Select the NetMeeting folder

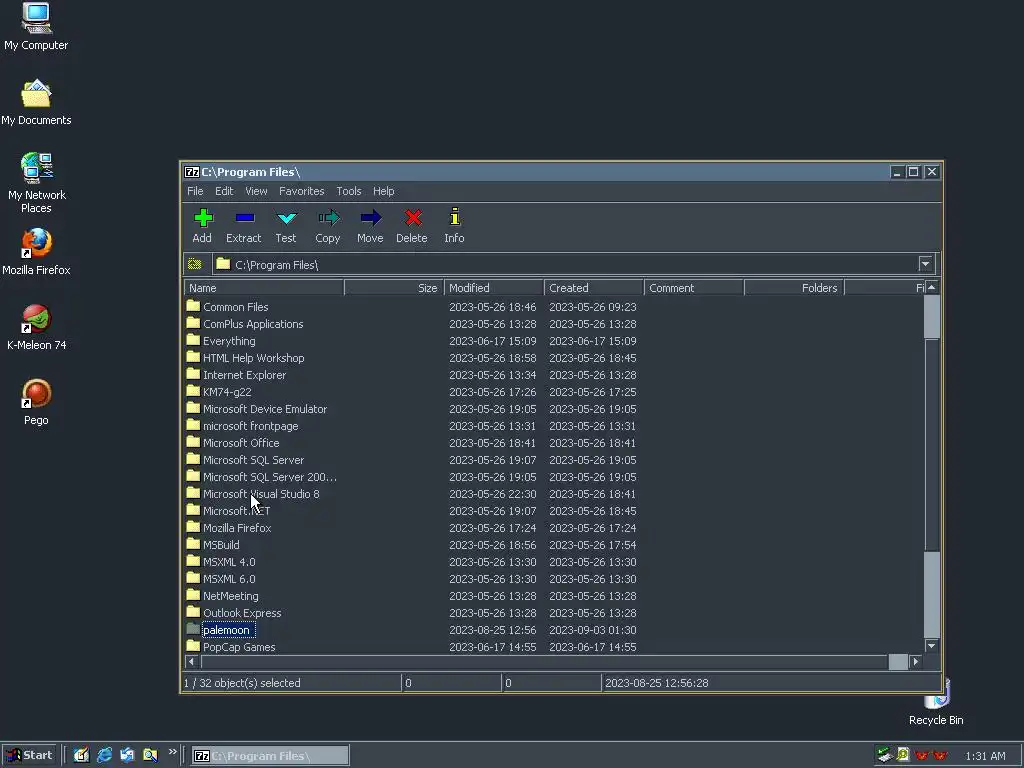(x=230, y=596)
